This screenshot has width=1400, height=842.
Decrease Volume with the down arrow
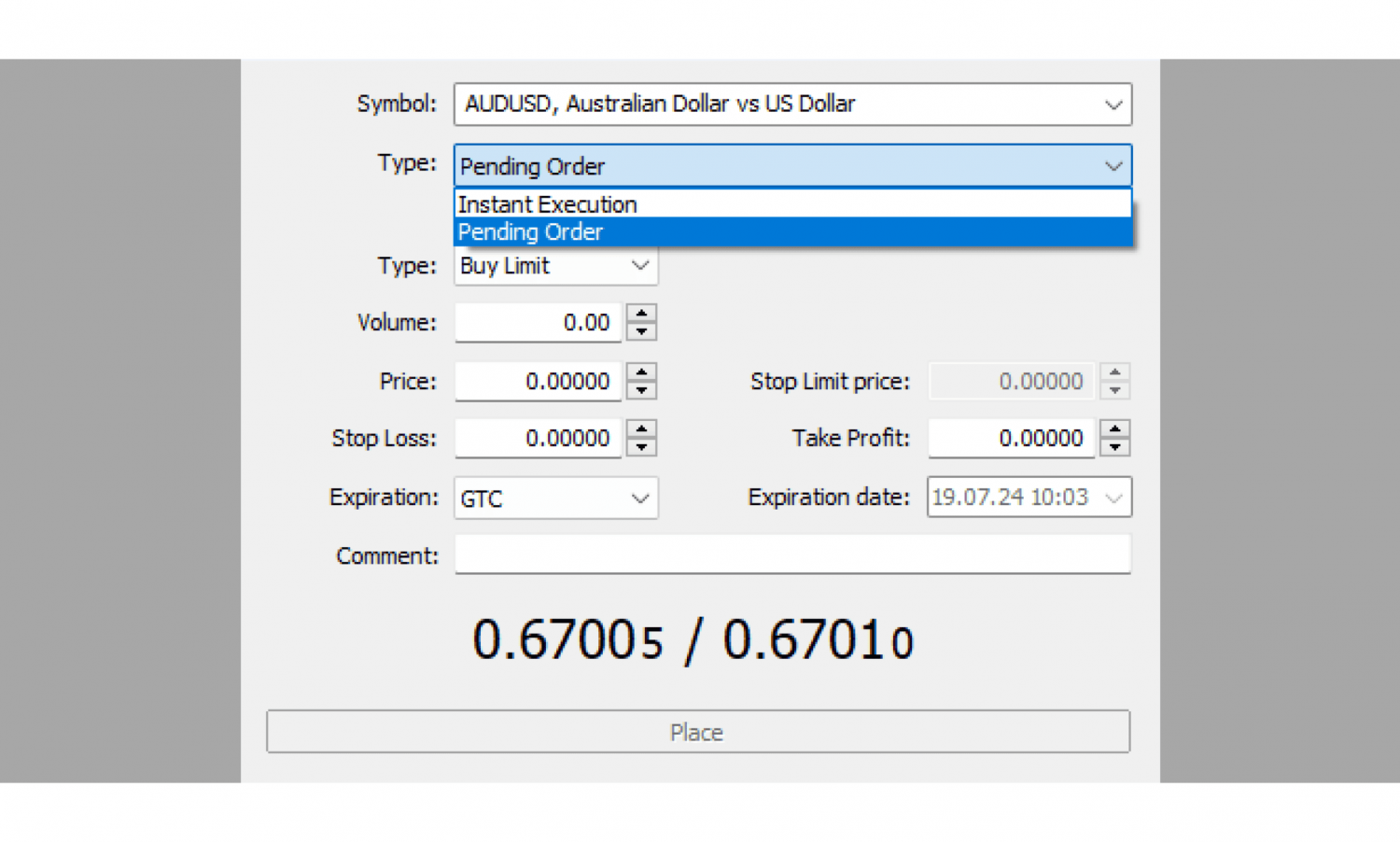[x=641, y=331]
